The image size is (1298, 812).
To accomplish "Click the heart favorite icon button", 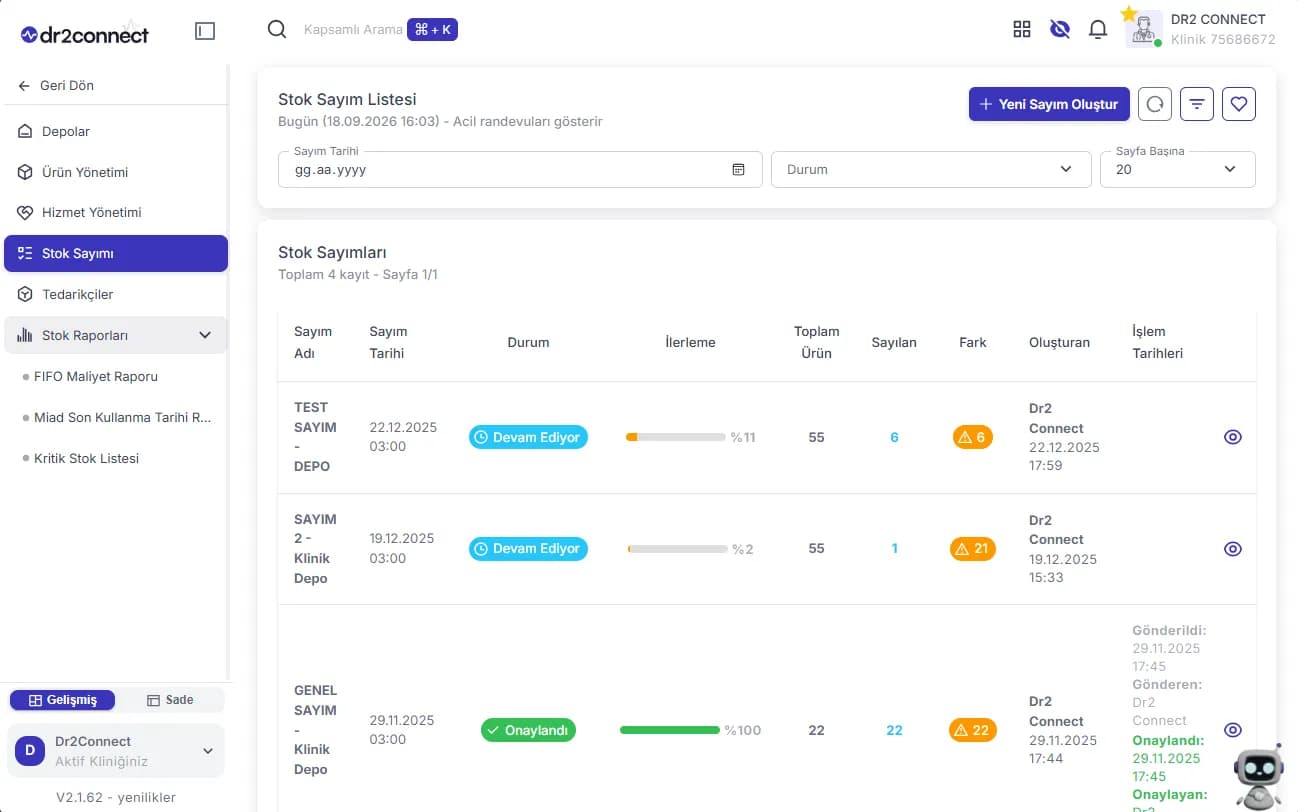I will (x=1239, y=104).
